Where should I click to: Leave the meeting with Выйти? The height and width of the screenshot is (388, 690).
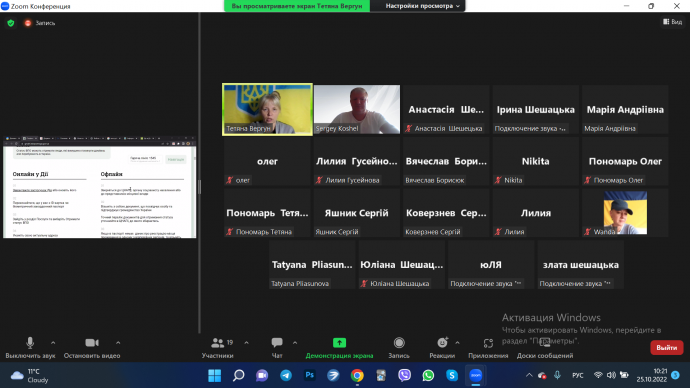tap(667, 348)
